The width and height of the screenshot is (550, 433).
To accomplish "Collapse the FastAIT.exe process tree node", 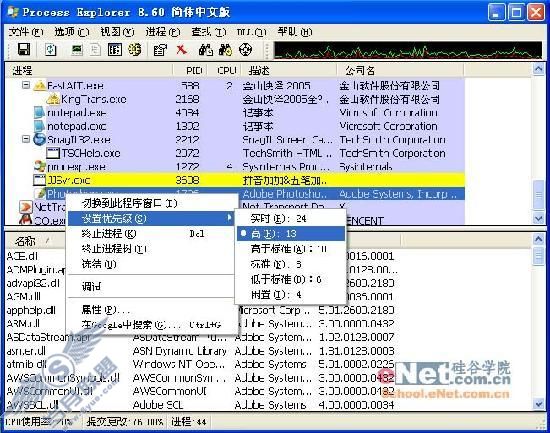I will [26, 85].
